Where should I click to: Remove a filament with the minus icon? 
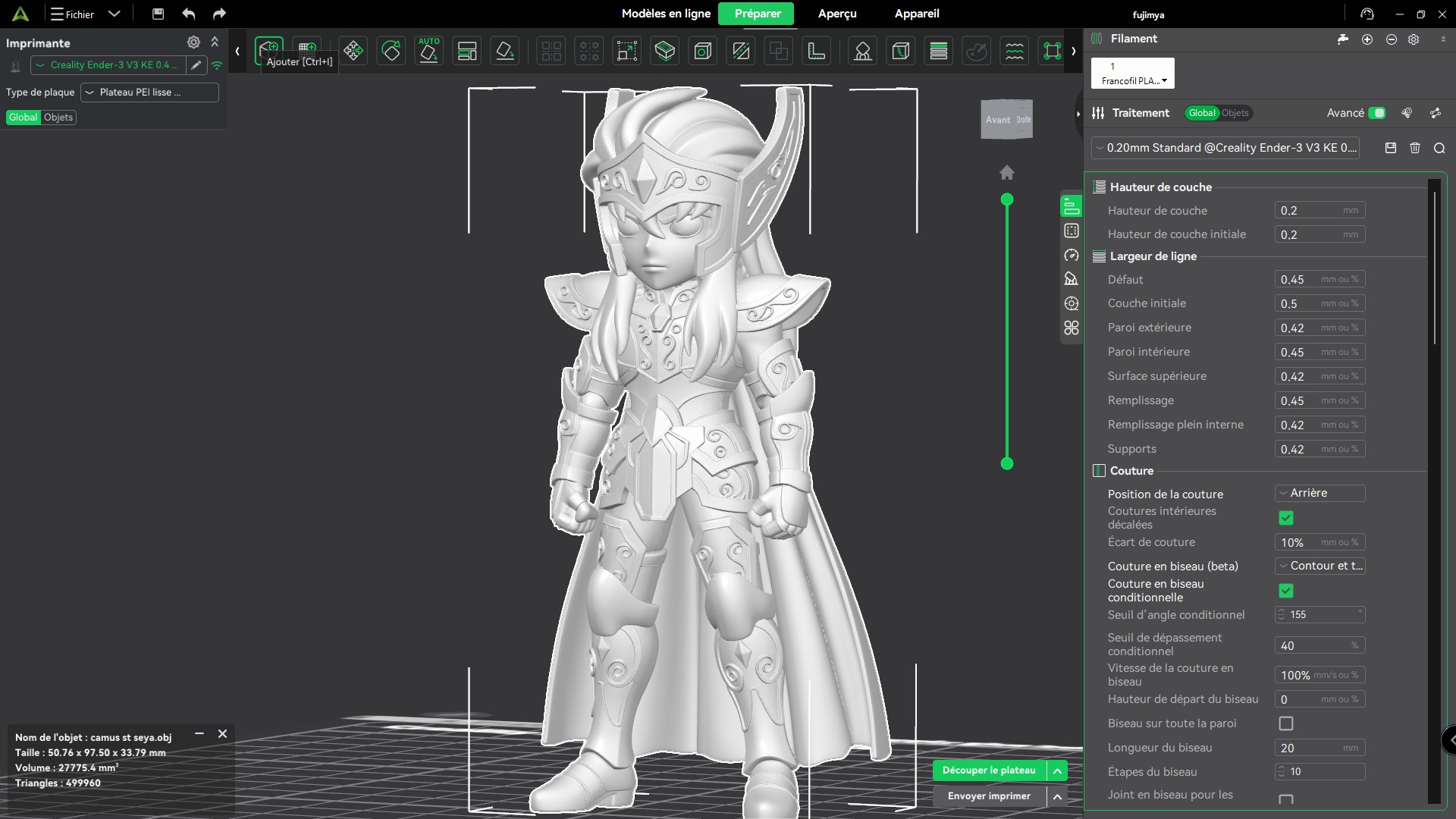[1392, 39]
